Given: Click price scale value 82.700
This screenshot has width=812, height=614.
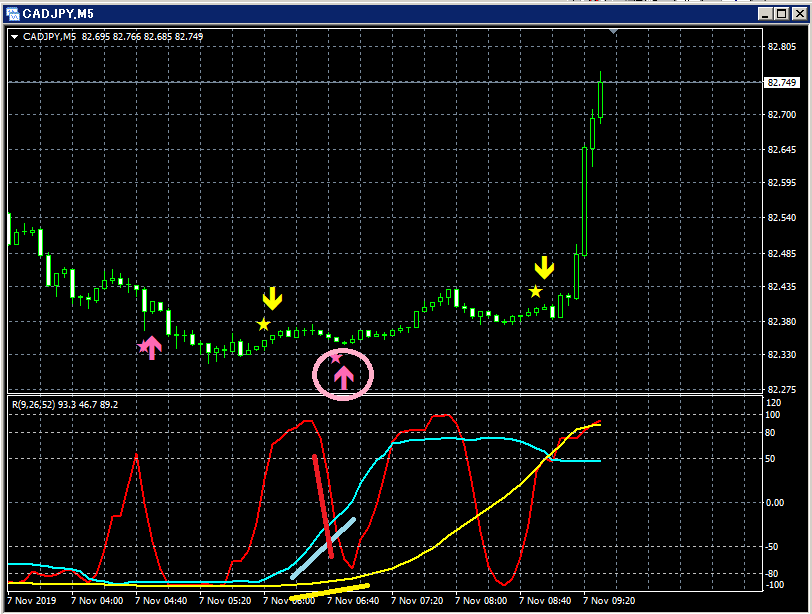Looking at the screenshot, I should (x=782, y=114).
